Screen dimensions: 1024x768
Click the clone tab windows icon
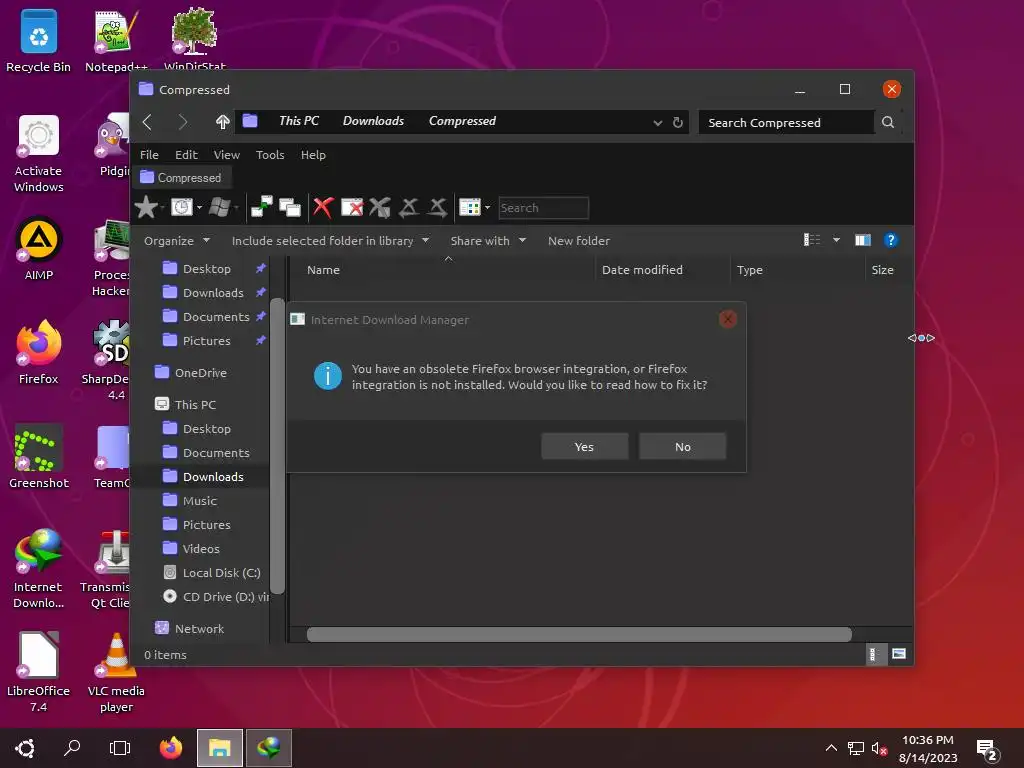click(x=290, y=207)
